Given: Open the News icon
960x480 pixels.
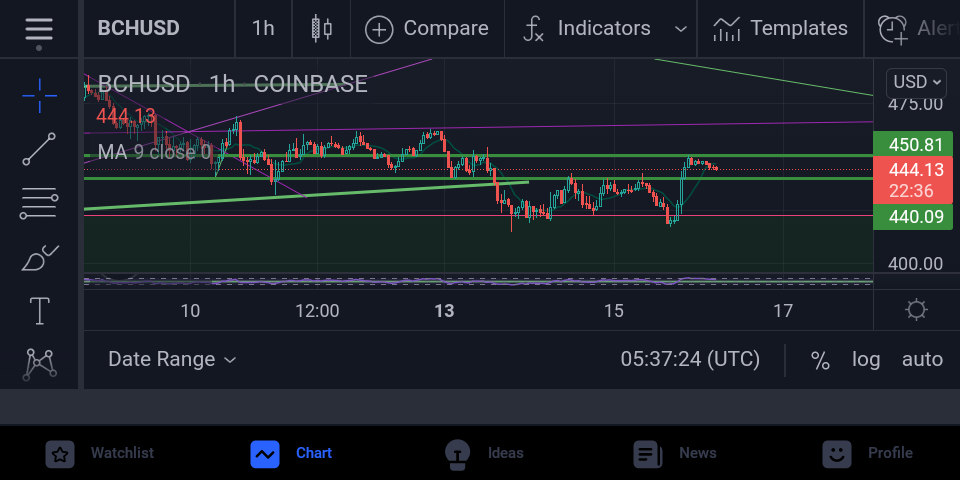Looking at the screenshot, I should pyautogui.click(x=647, y=454).
